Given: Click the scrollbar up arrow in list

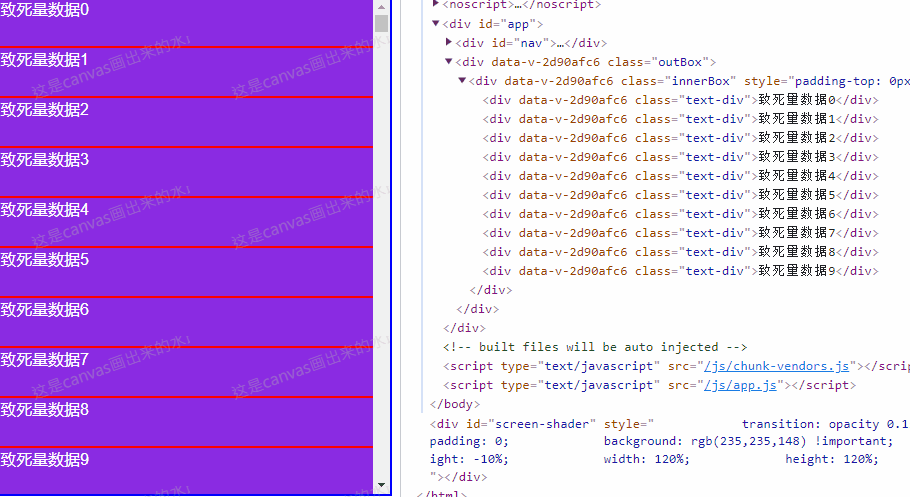Looking at the screenshot, I should (x=381, y=7).
